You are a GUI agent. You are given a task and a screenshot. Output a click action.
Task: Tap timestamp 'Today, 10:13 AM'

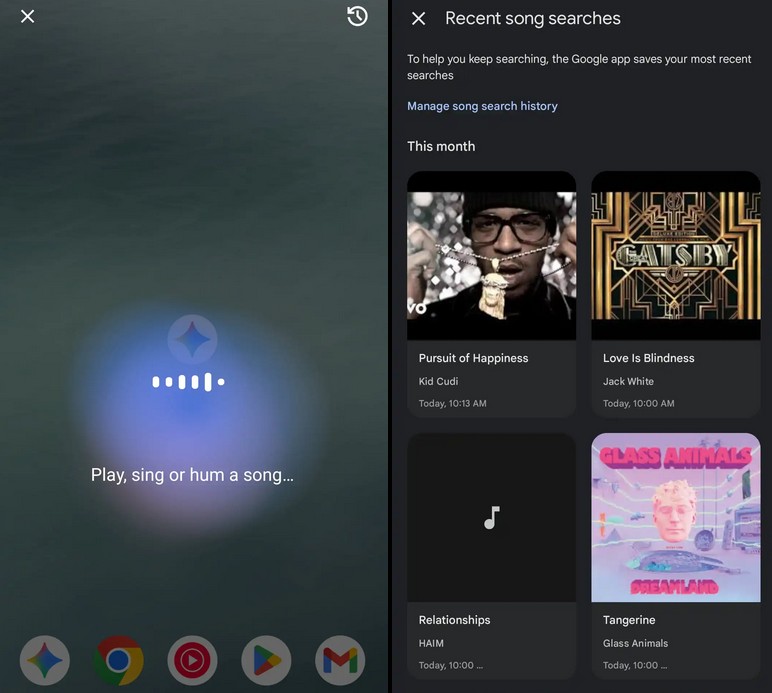coord(452,403)
